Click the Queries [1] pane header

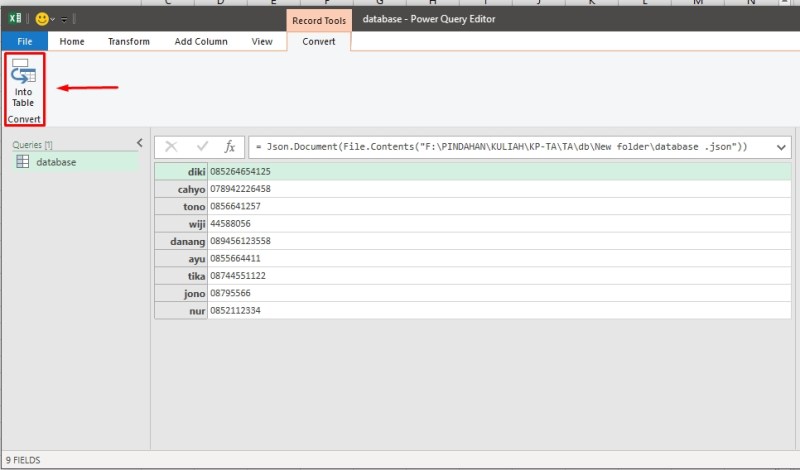coord(32,144)
